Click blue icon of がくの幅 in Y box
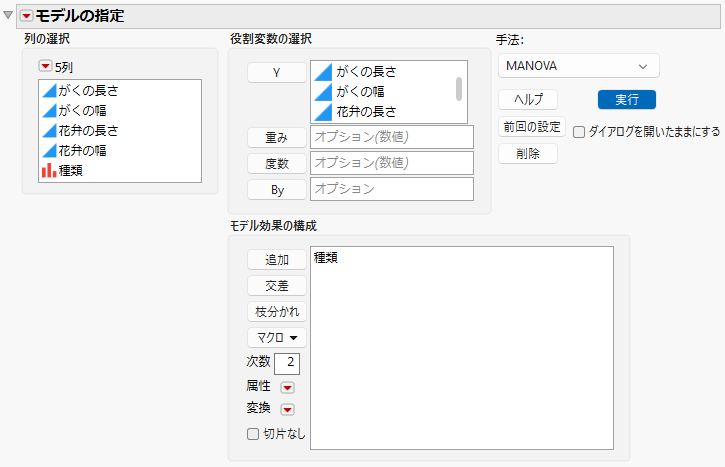Screen dimensions: 725x467 pyautogui.click(x=323, y=92)
